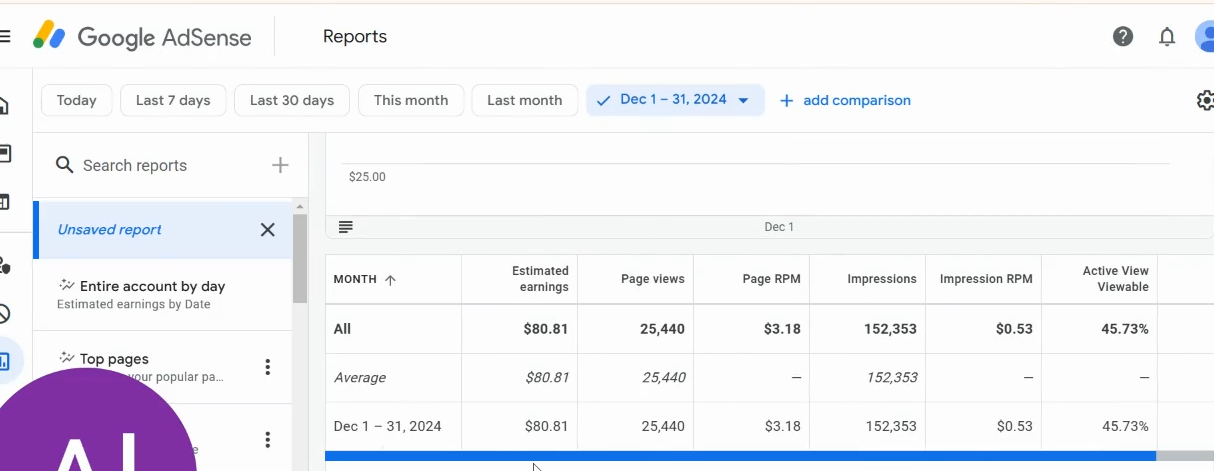Open the hamburger main menu
Screen dimensions: 1214x471
coord(4,37)
